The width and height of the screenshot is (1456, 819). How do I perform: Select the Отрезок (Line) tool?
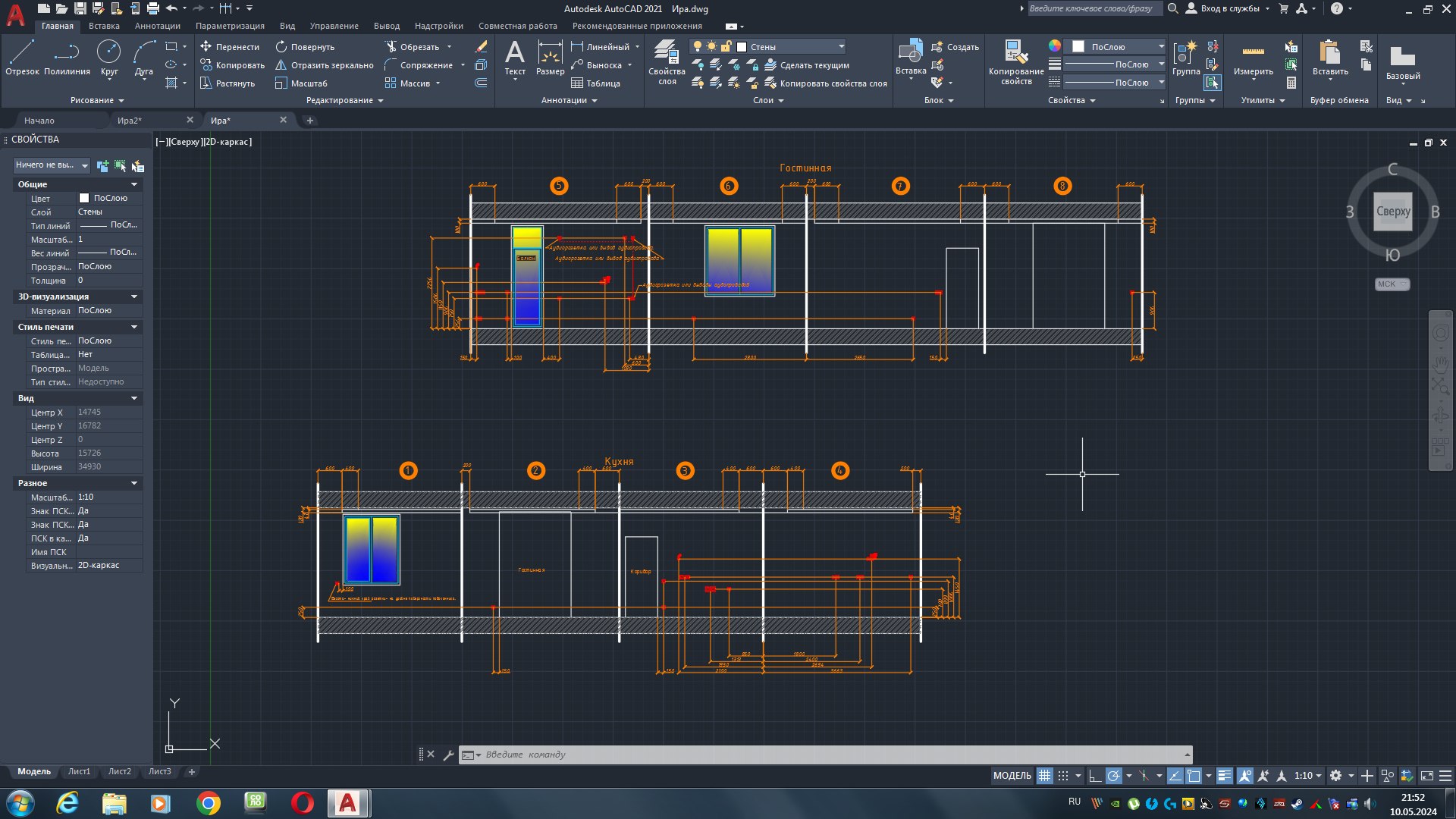[22, 58]
